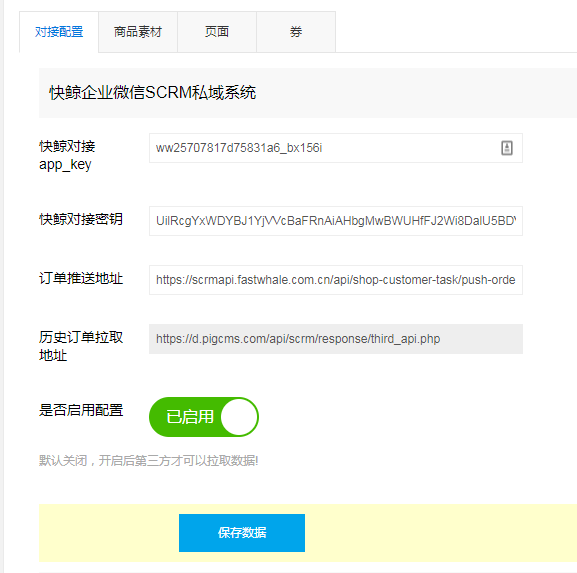577x573 pixels.
Task: Click the 历史订单拉取地址 label
Action: [81, 346]
